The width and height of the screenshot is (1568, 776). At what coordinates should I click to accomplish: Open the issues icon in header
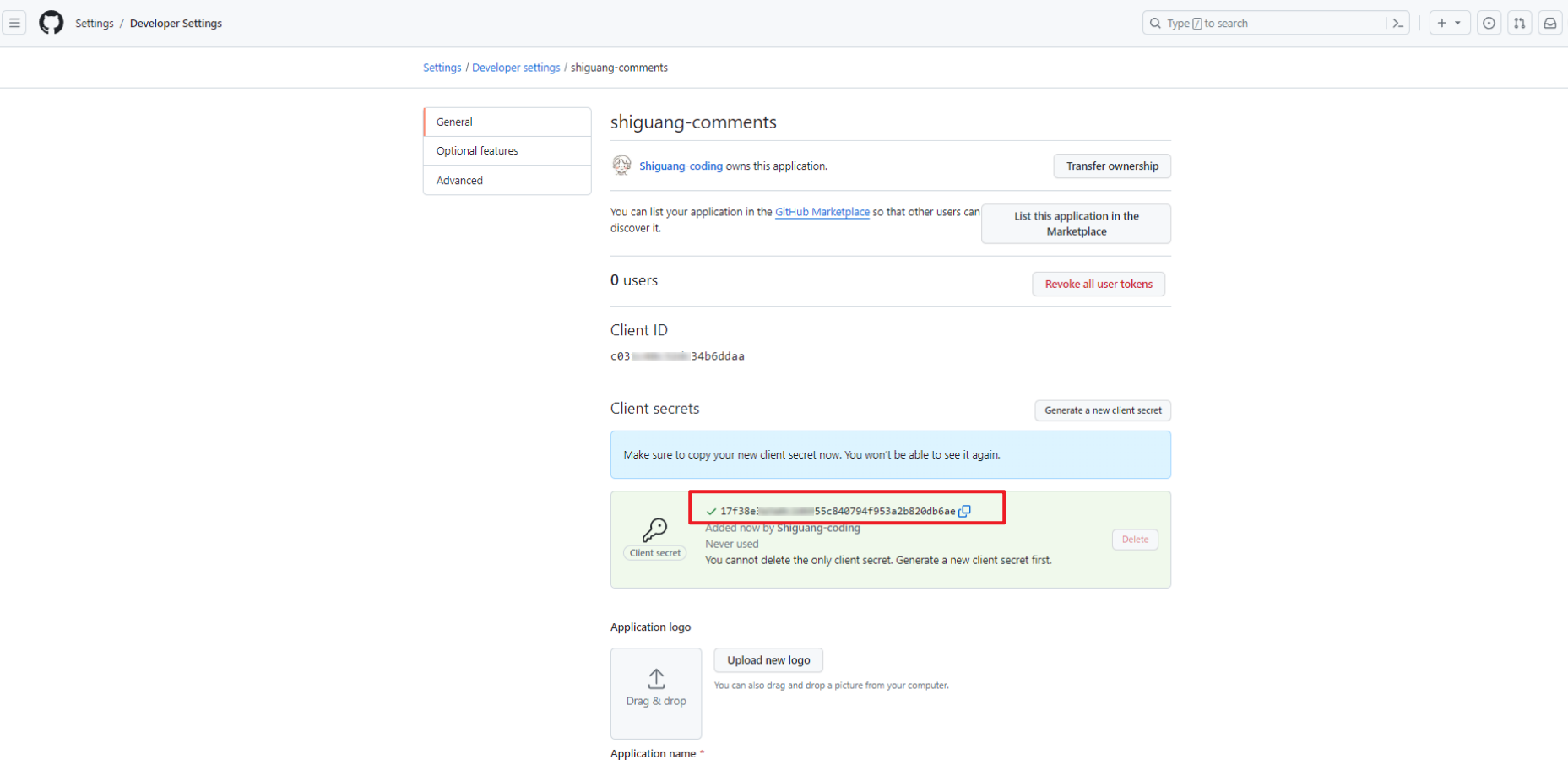[x=1489, y=24]
